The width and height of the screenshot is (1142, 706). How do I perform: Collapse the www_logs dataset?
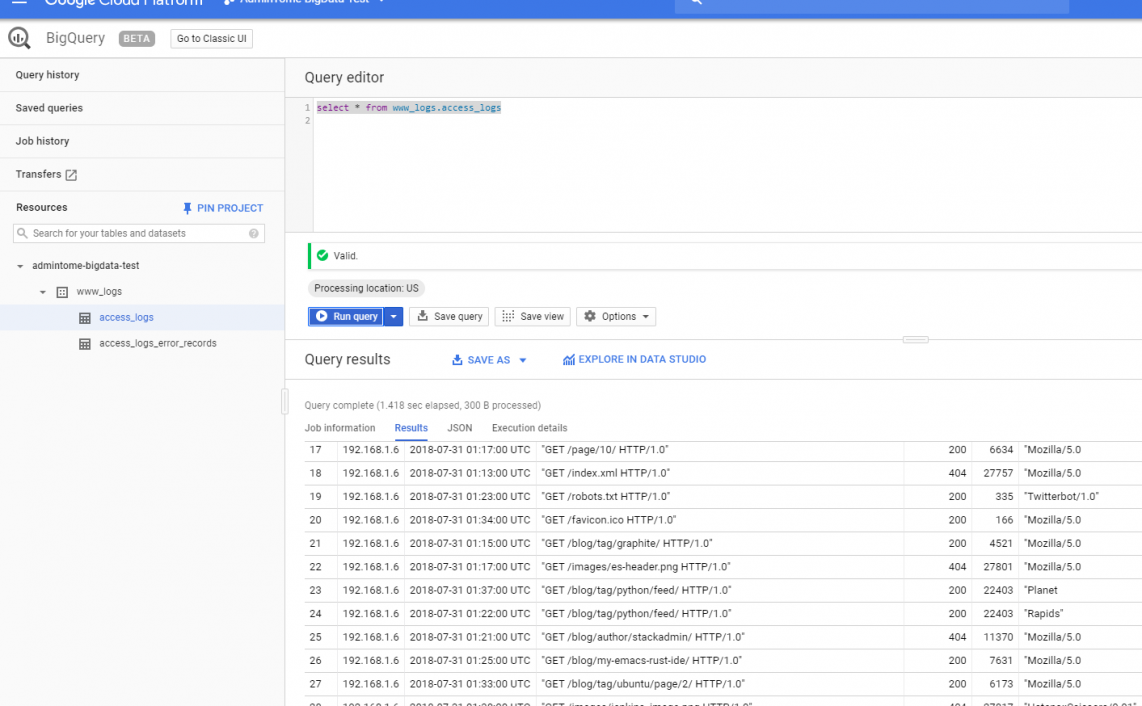42,291
